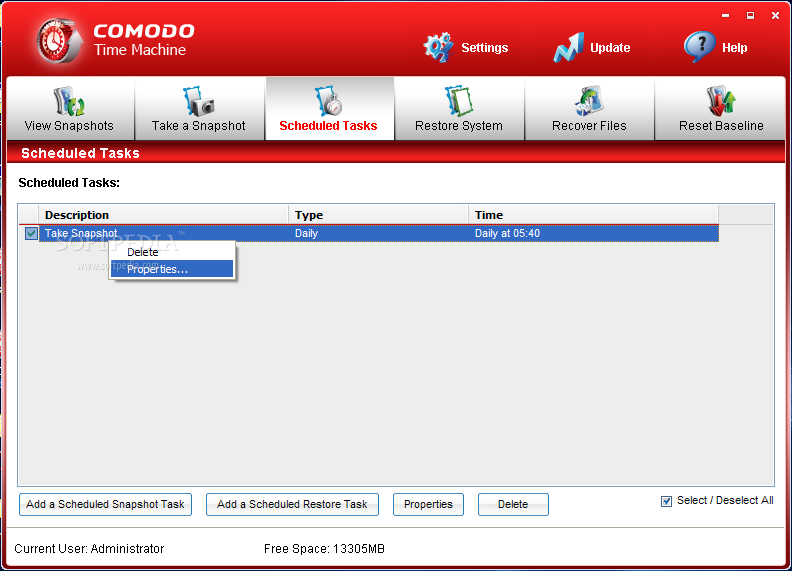Switch to the Recover Files tab label

589,126
